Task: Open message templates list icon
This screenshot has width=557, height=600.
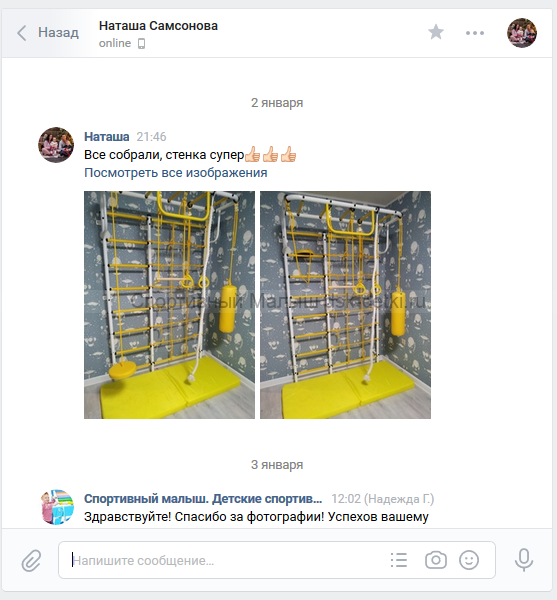Action: click(x=399, y=560)
